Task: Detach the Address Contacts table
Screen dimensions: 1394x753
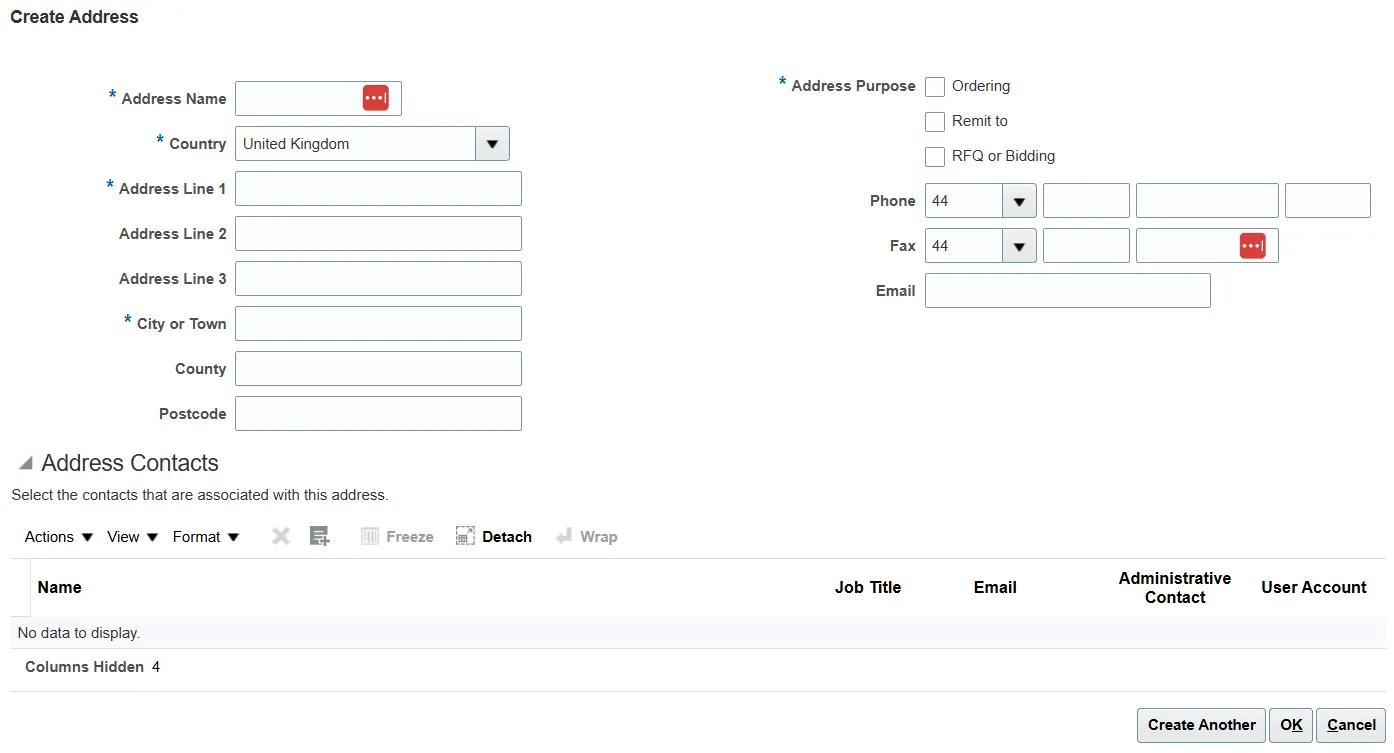Action: point(494,537)
